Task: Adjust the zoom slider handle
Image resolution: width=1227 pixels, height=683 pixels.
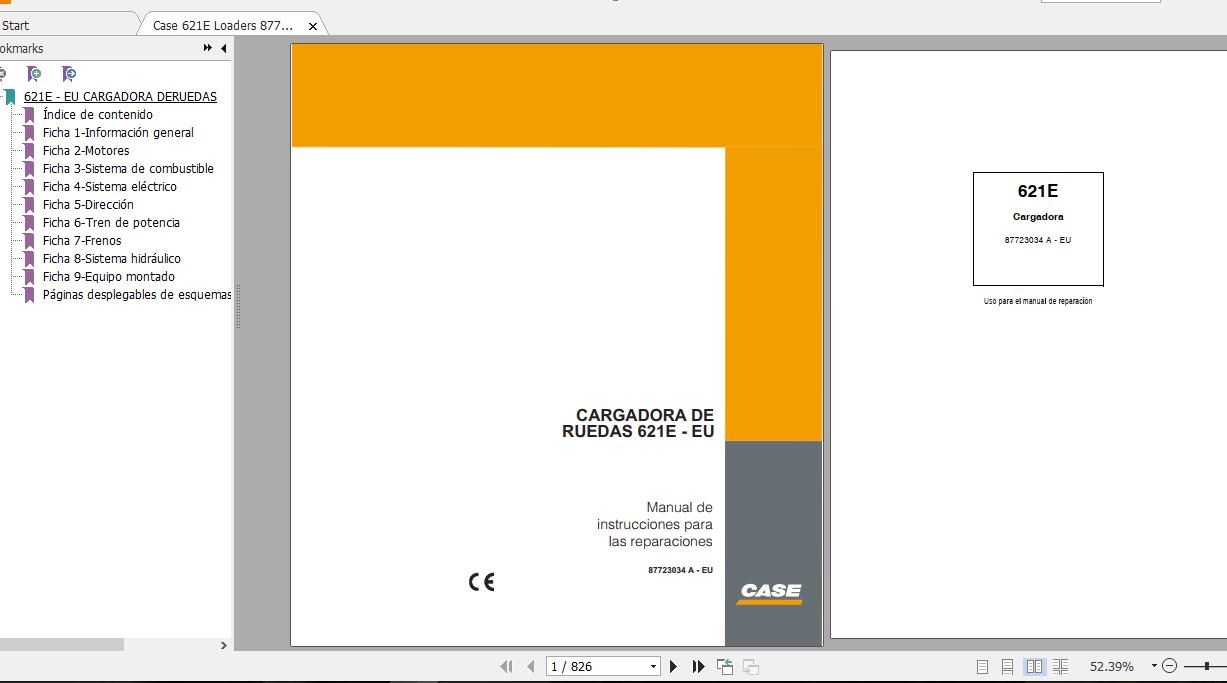Action: [1208, 666]
